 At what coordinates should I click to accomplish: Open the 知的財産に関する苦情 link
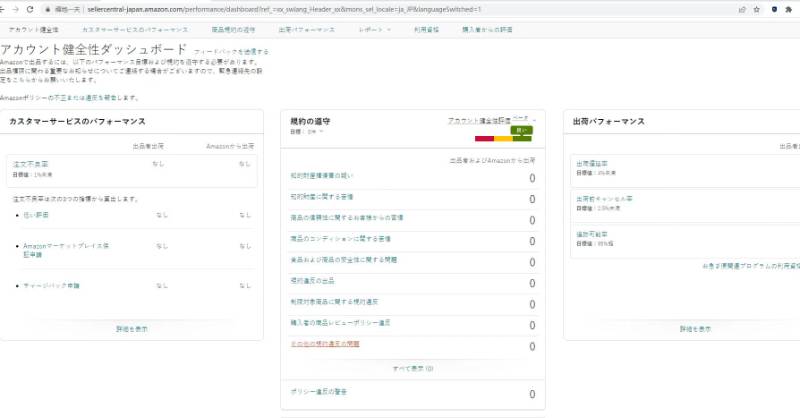(322, 196)
